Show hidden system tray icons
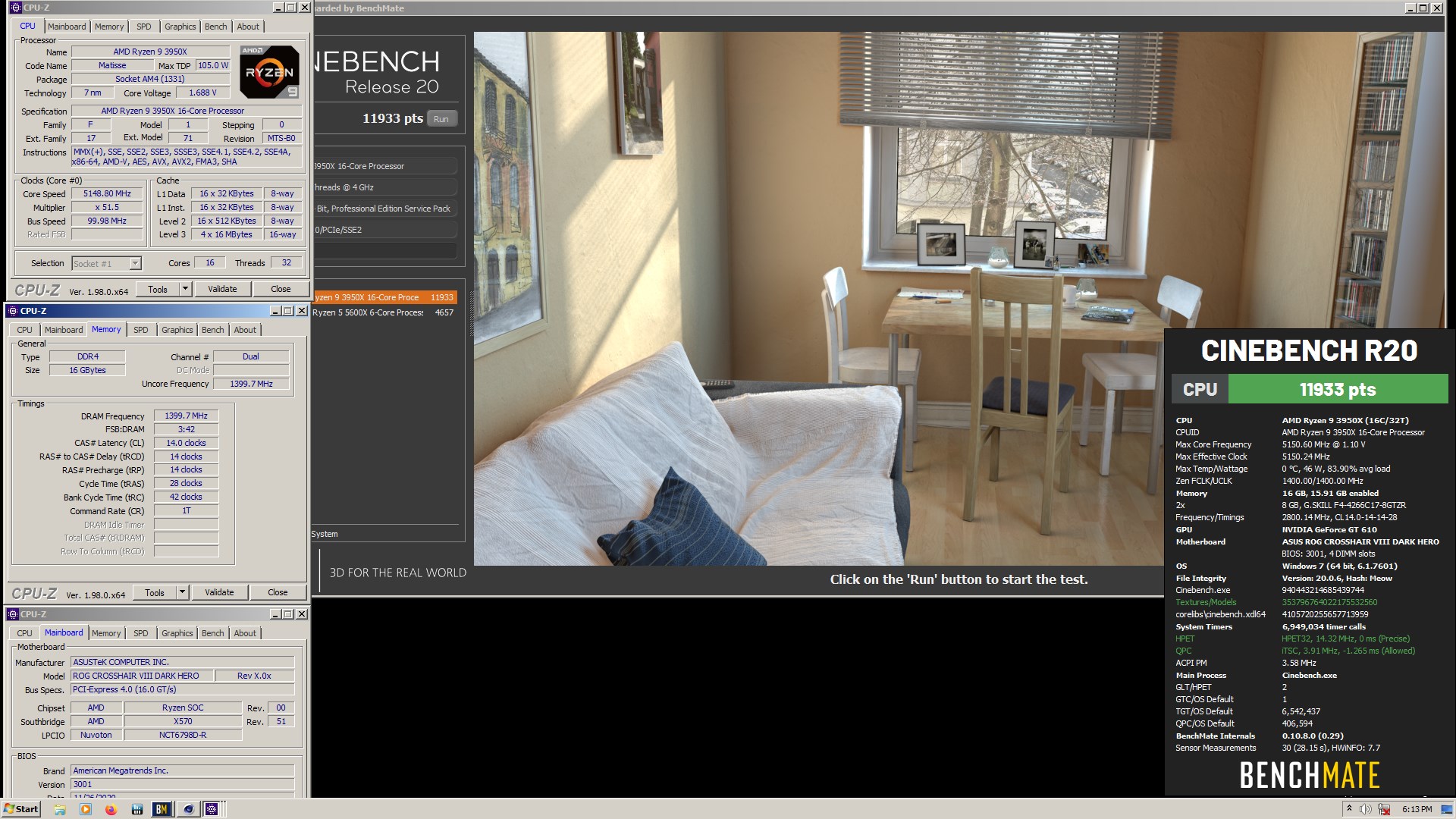This screenshot has height=819, width=1456. click(1349, 809)
